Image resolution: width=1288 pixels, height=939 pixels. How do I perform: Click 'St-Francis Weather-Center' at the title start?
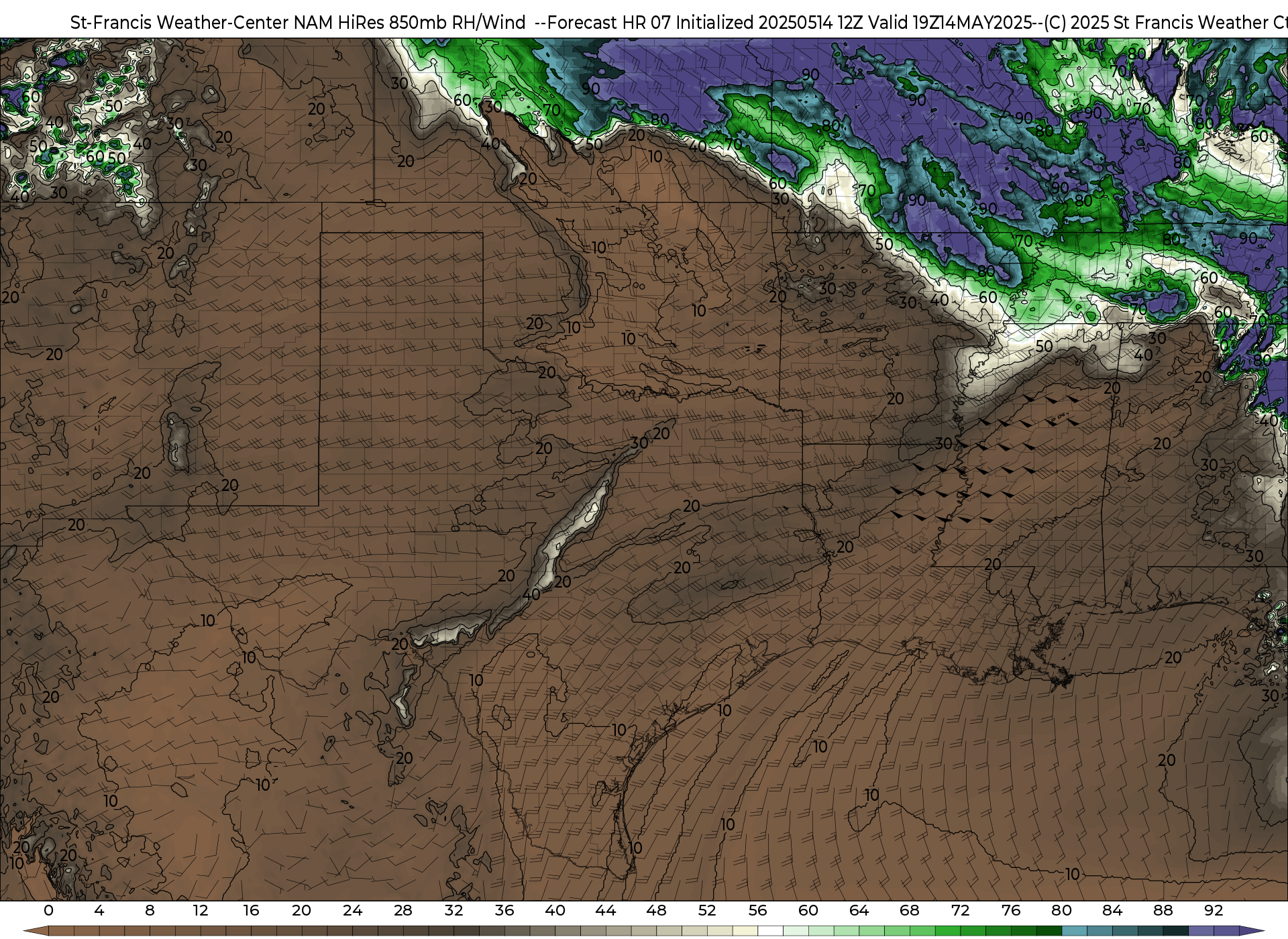click(180, 23)
